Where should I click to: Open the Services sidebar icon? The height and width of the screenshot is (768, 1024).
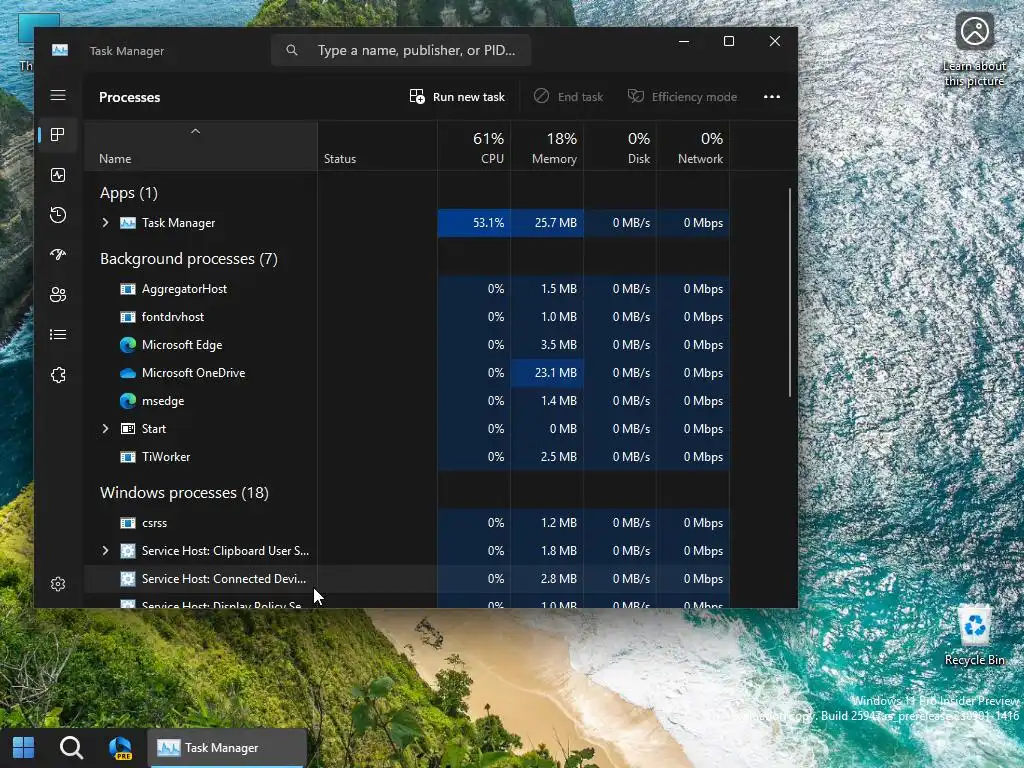point(58,375)
